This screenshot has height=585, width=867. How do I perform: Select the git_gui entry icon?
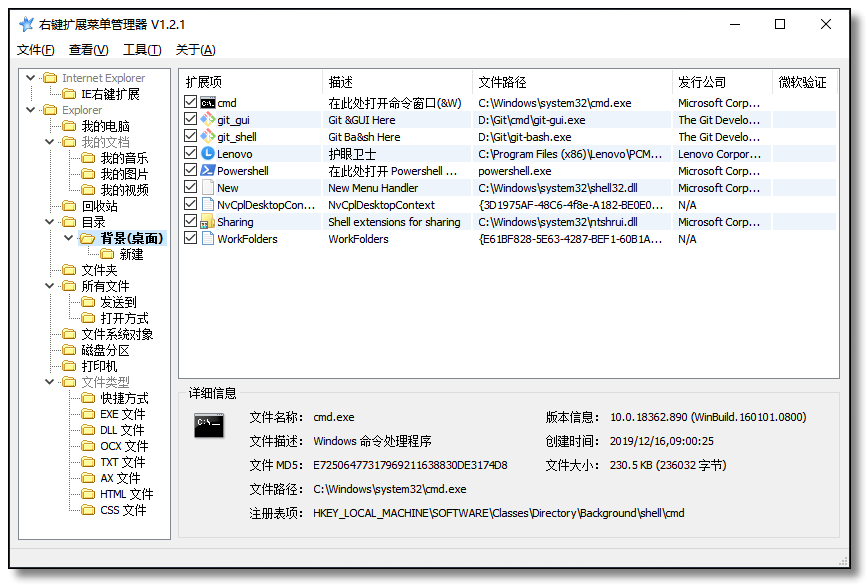click(x=208, y=119)
